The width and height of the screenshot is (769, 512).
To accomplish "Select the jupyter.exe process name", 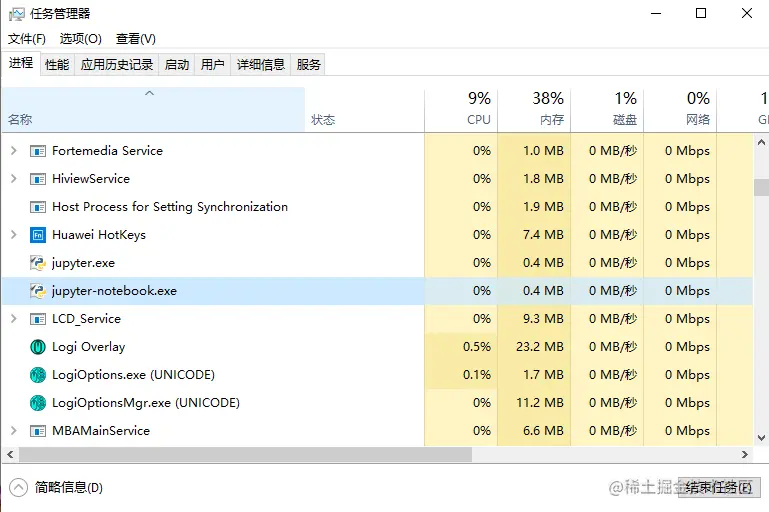I will (83, 263).
